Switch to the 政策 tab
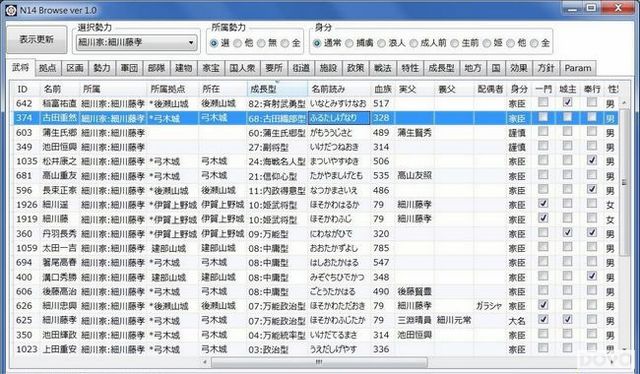This screenshot has height=374, width=640. pos(356,68)
